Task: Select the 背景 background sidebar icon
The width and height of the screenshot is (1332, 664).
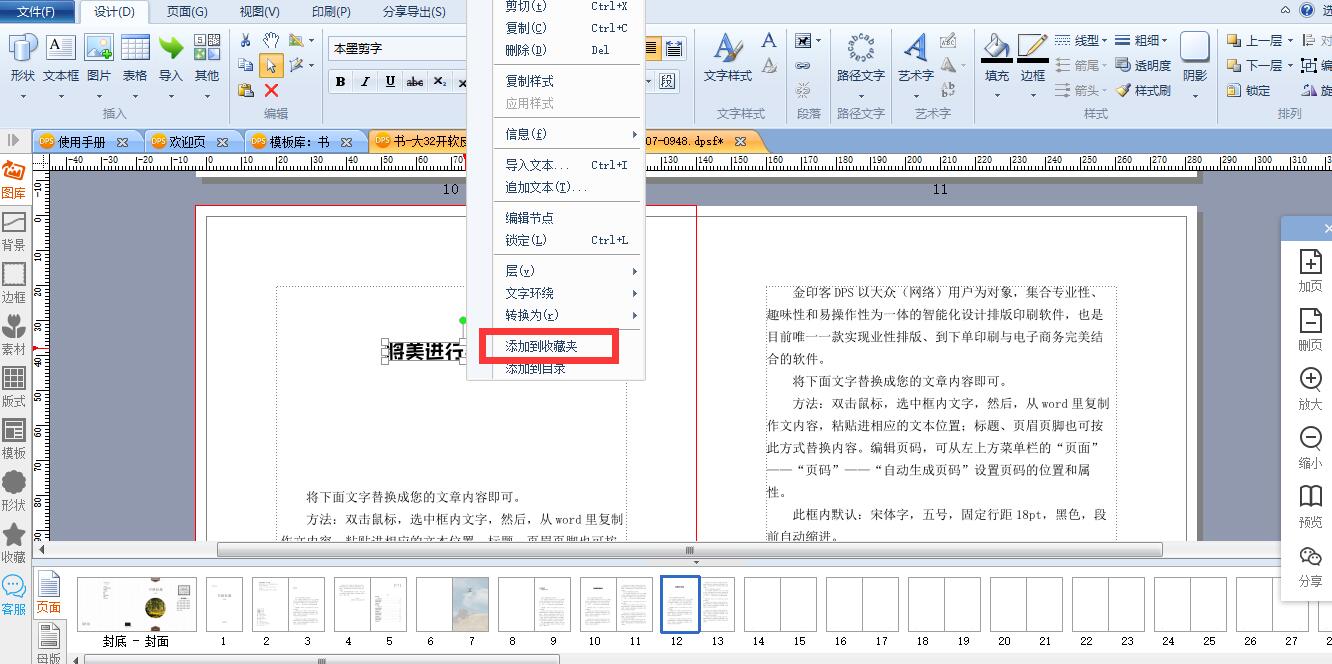Action: pyautogui.click(x=13, y=231)
